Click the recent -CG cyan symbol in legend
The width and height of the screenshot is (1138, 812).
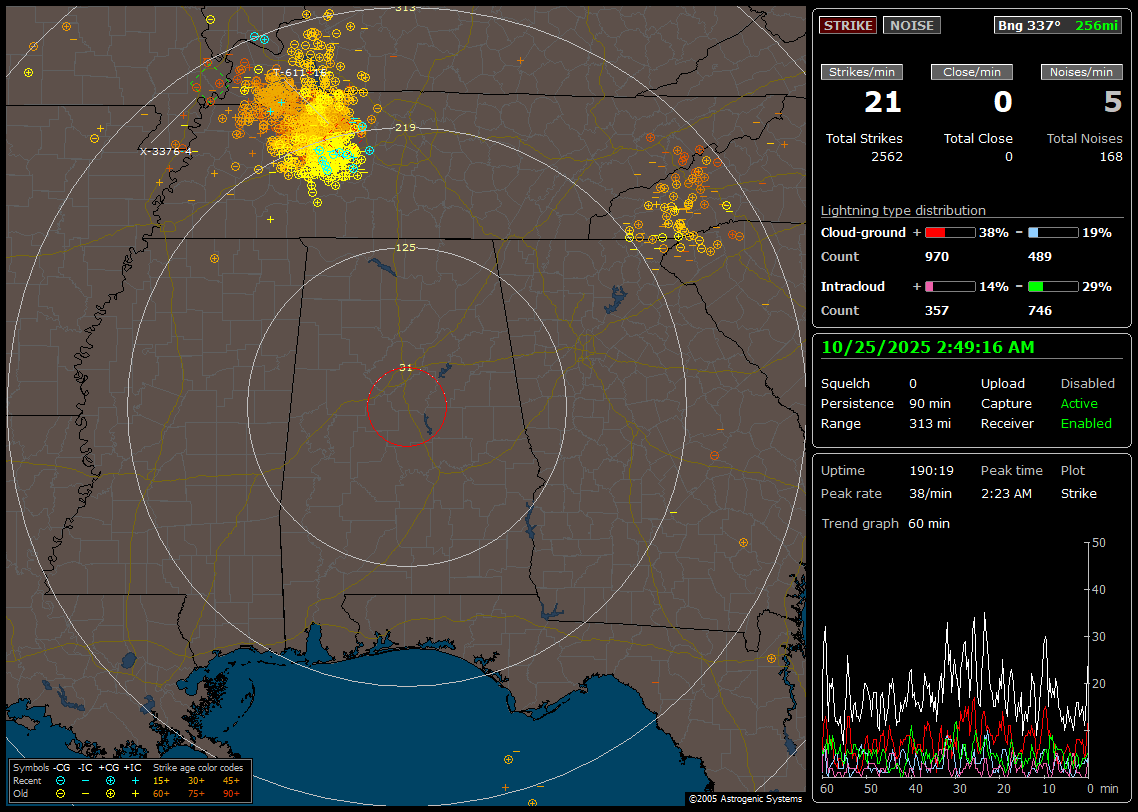pyautogui.click(x=61, y=780)
